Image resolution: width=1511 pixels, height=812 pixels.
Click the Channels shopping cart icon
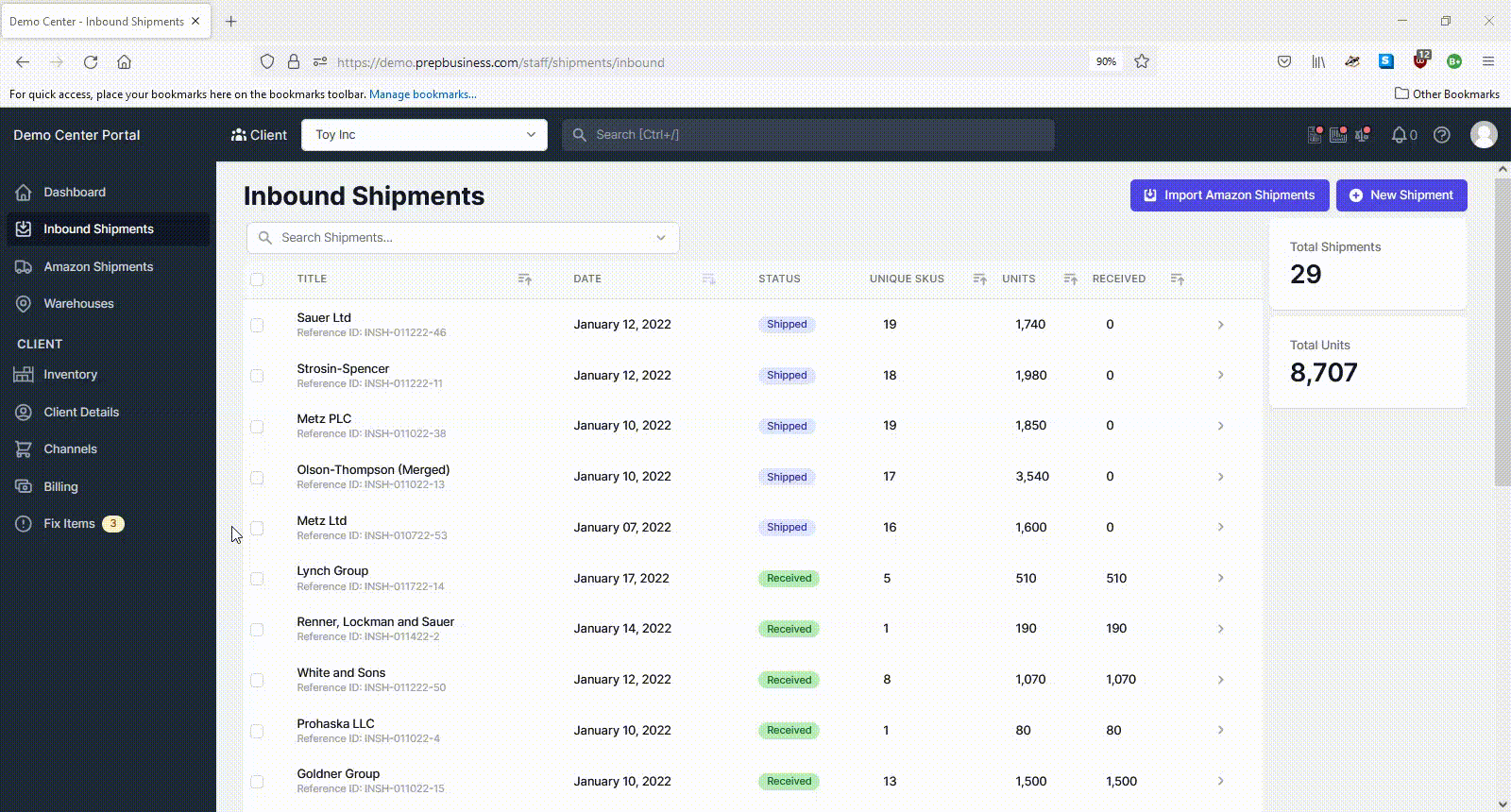tap(24, 449)
